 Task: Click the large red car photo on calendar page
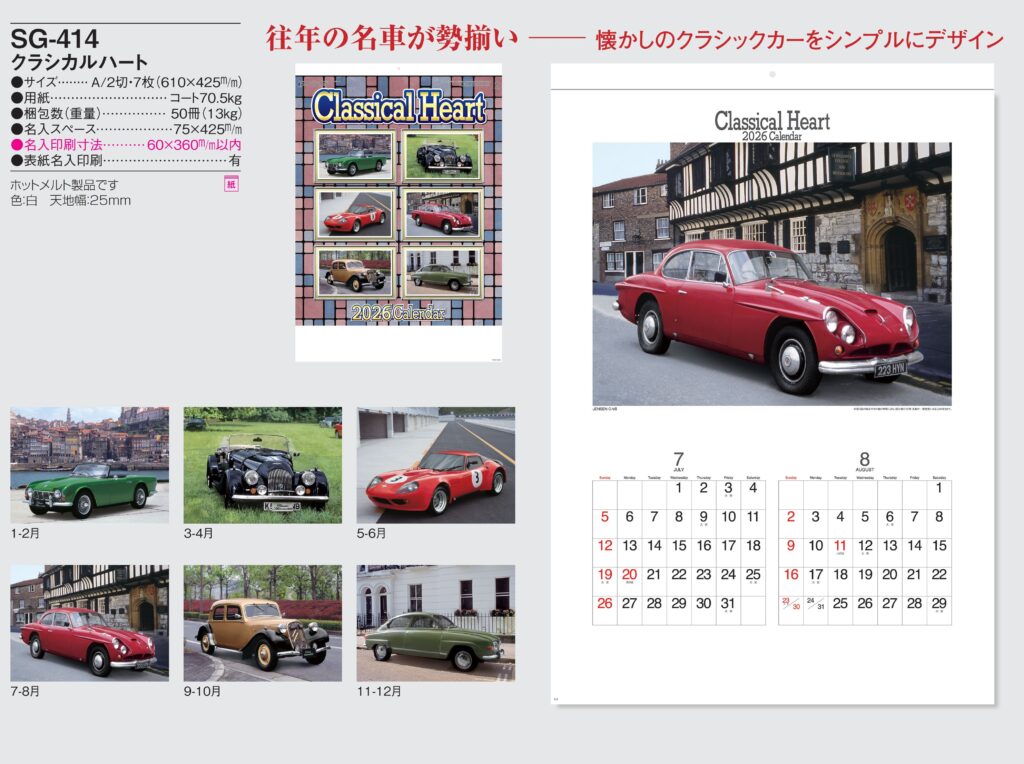(x=771, y=273)
